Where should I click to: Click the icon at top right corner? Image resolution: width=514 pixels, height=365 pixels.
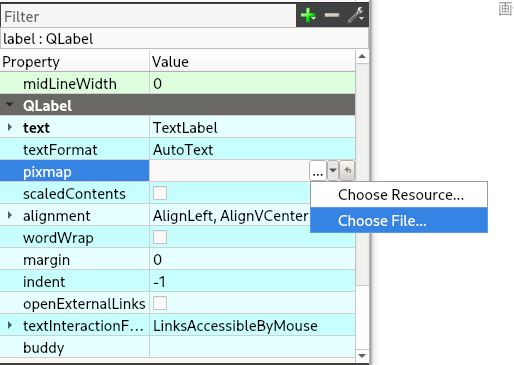[506, 9]
